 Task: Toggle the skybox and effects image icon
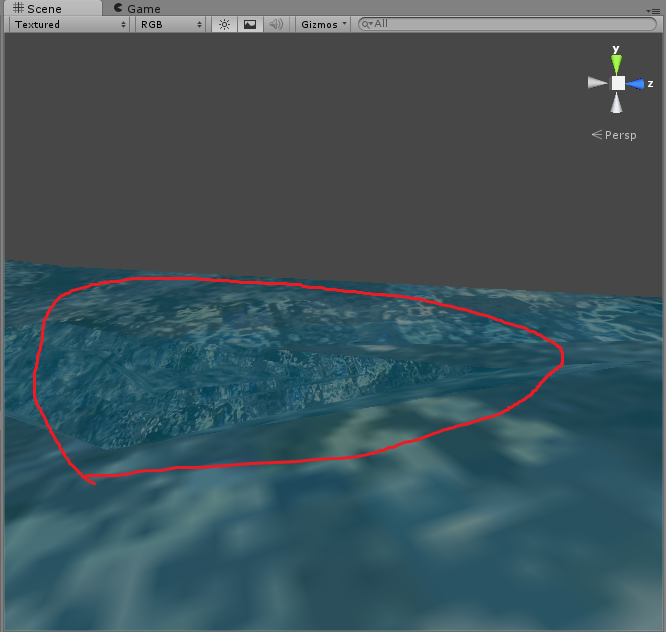coord(250,24)
